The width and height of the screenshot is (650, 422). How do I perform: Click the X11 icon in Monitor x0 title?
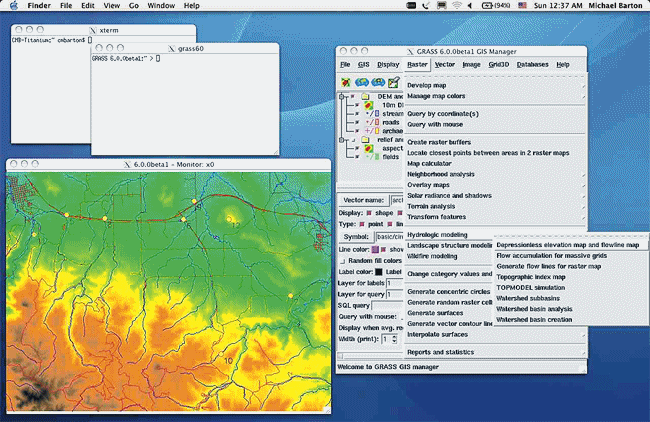point(127,165)
